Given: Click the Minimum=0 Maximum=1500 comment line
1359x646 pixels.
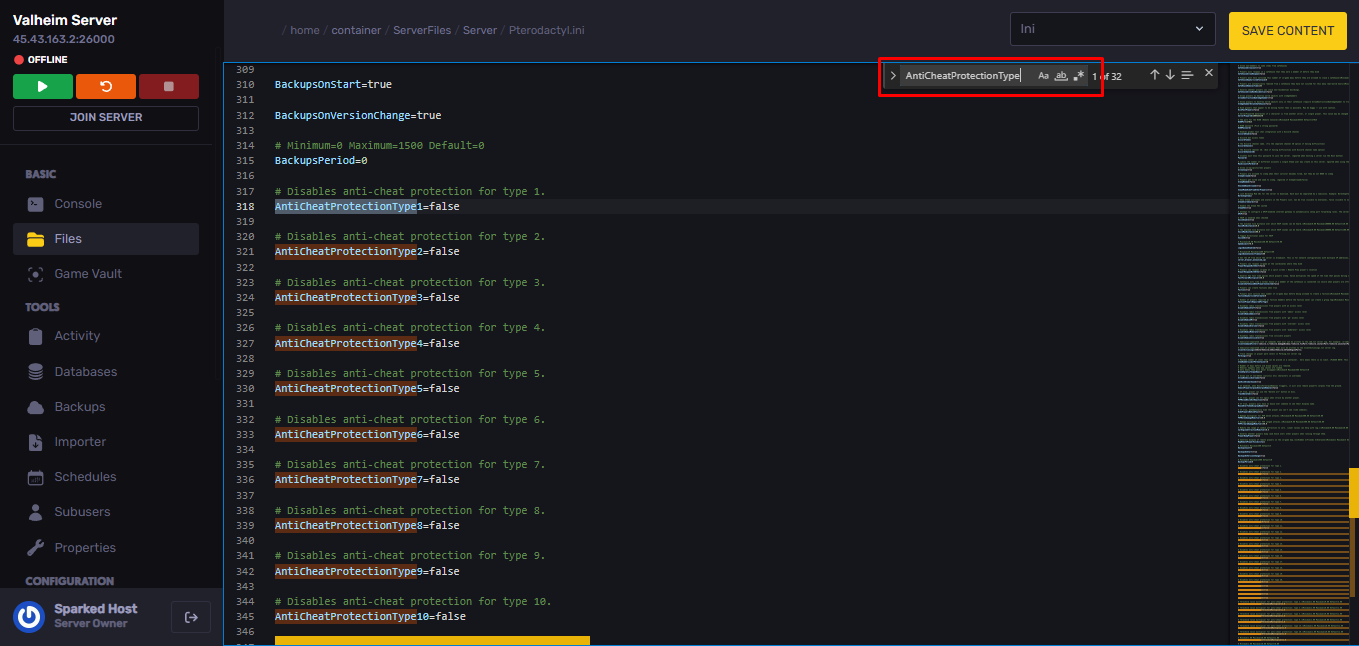Looking at the screenshot, I should pos(380,146).
